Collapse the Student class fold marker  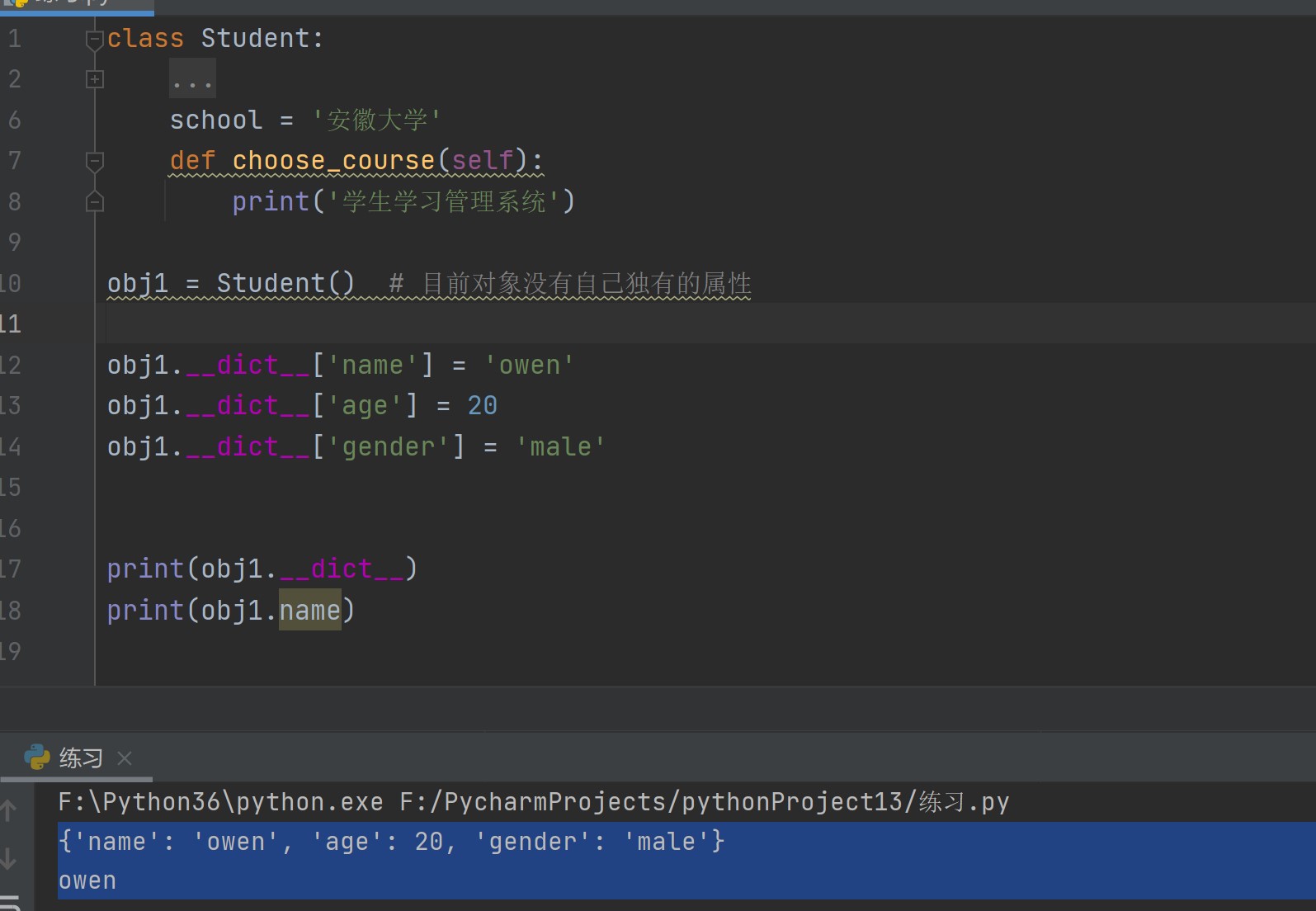pyautogui.click(x=95, y=39)
